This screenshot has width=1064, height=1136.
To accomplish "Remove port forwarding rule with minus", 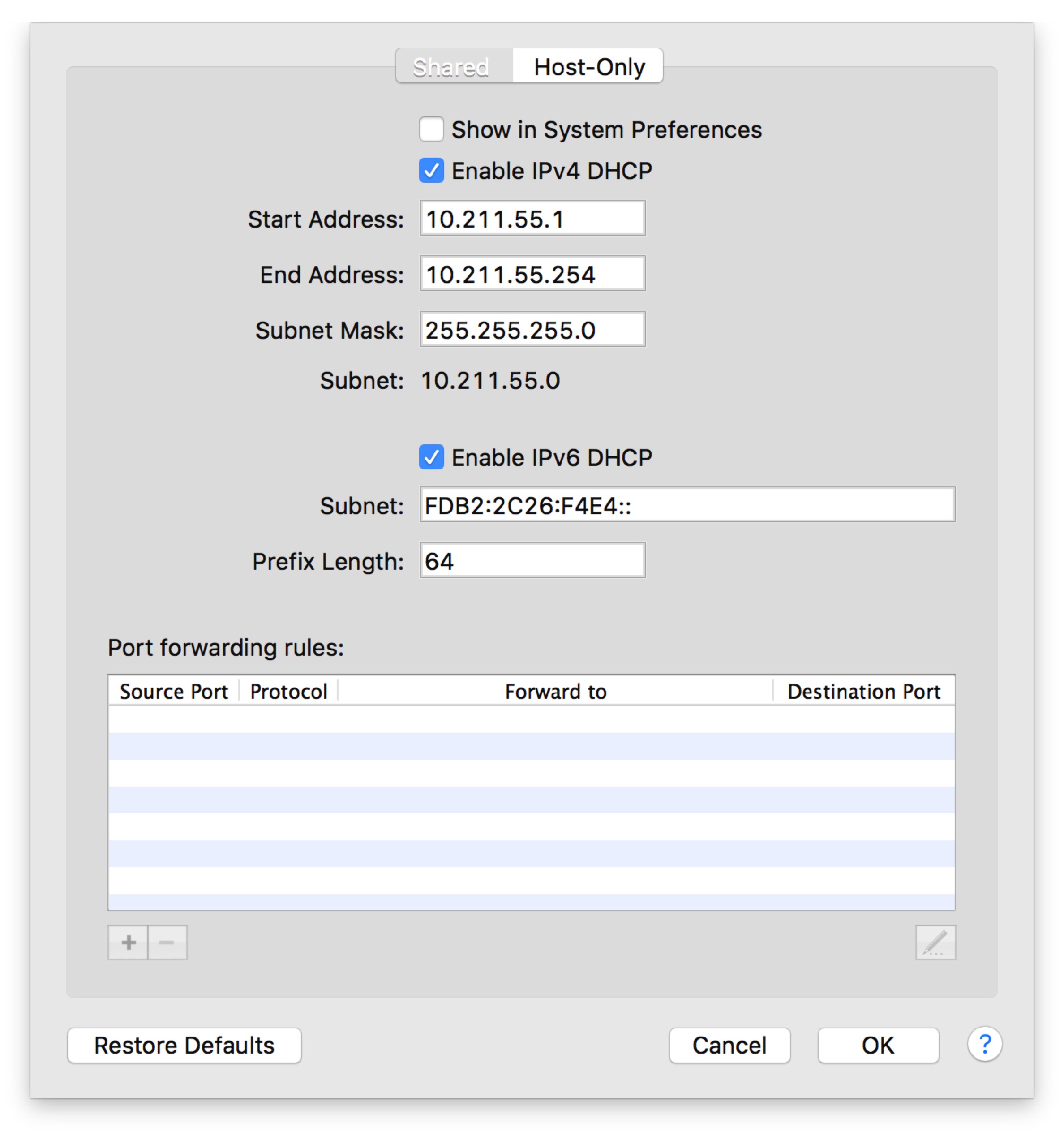I will click(x=167, y=942).
